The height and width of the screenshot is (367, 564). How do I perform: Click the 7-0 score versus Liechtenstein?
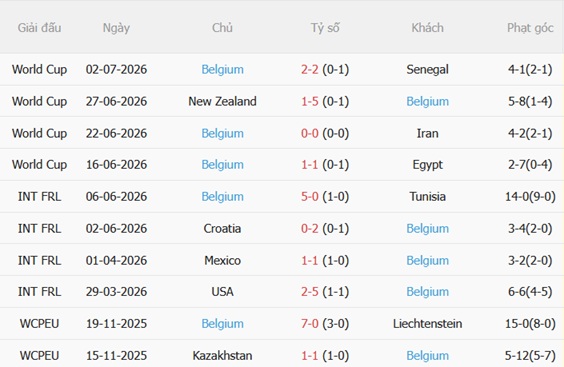pos(309,324)
